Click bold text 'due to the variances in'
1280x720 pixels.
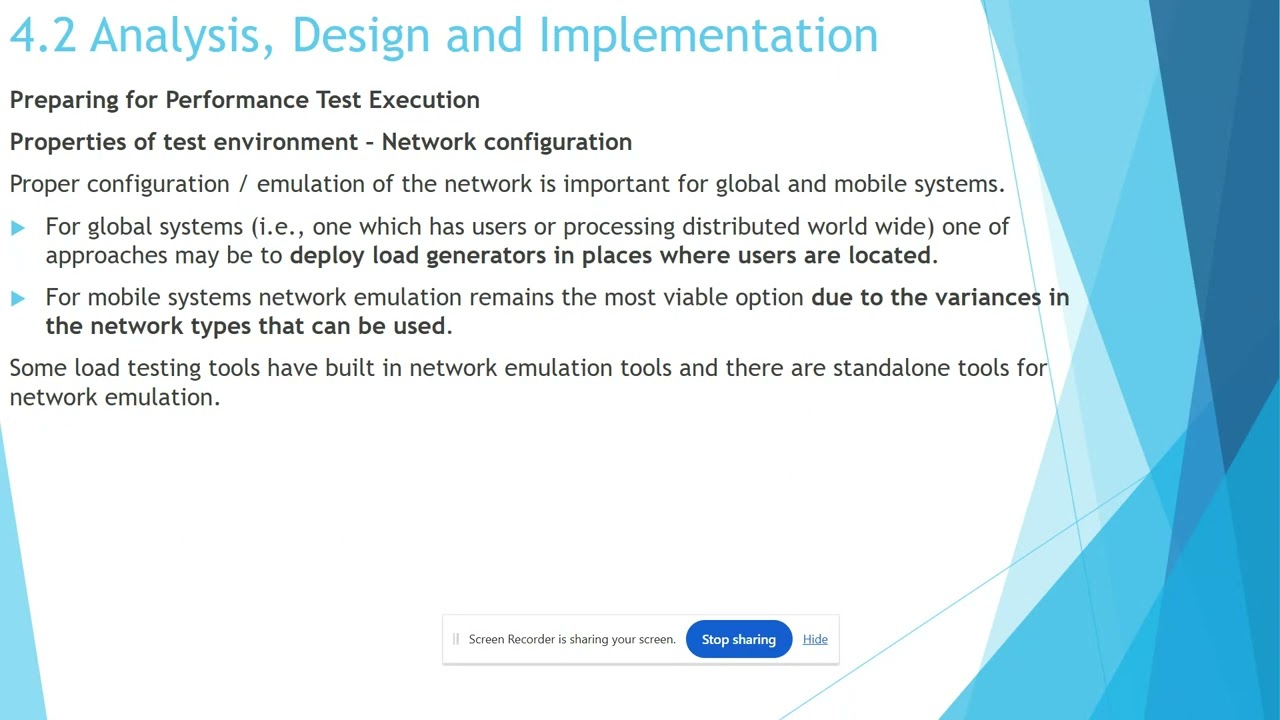pyautogui.click(x=940, y=297)
